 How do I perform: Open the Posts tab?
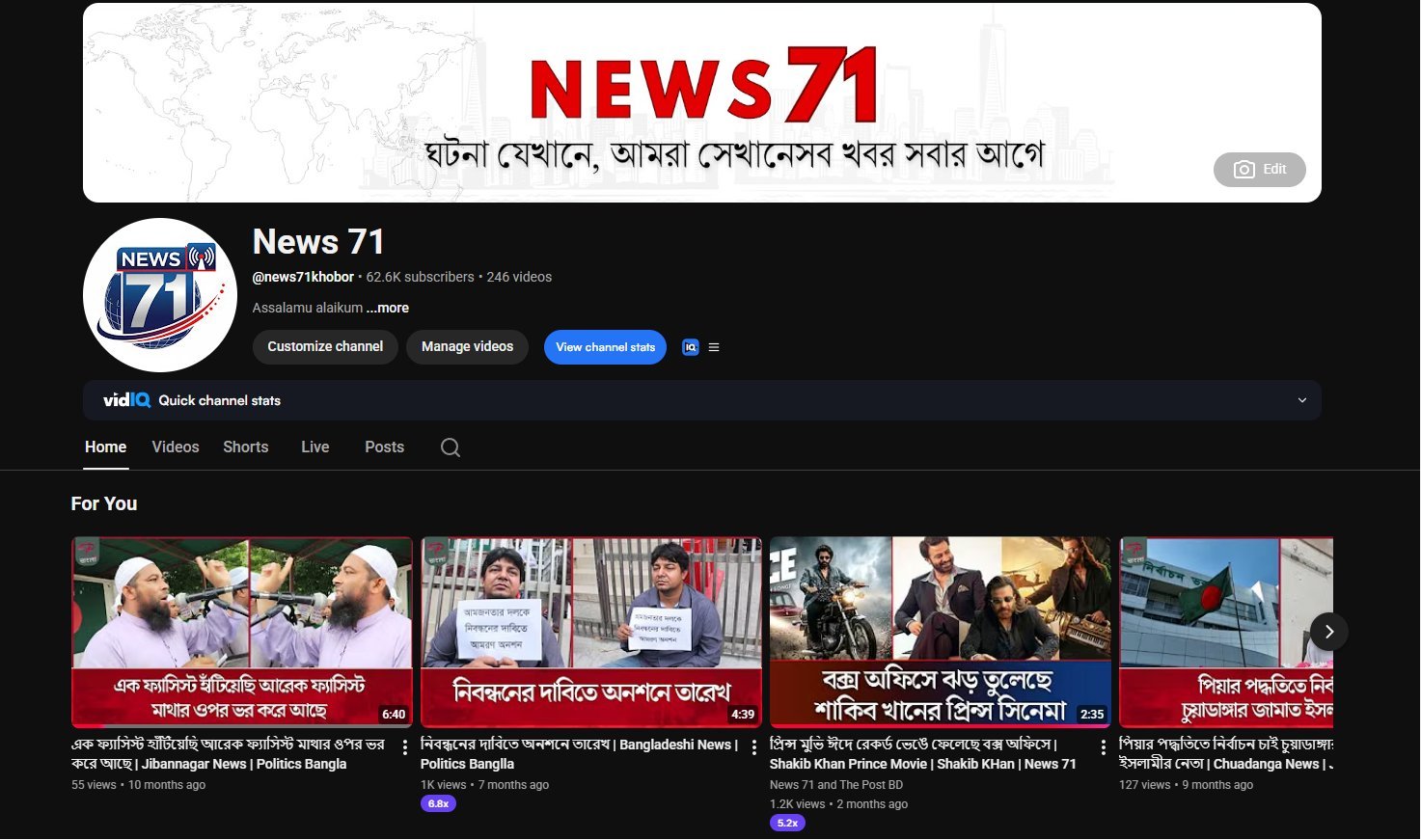tap(384, 447)
